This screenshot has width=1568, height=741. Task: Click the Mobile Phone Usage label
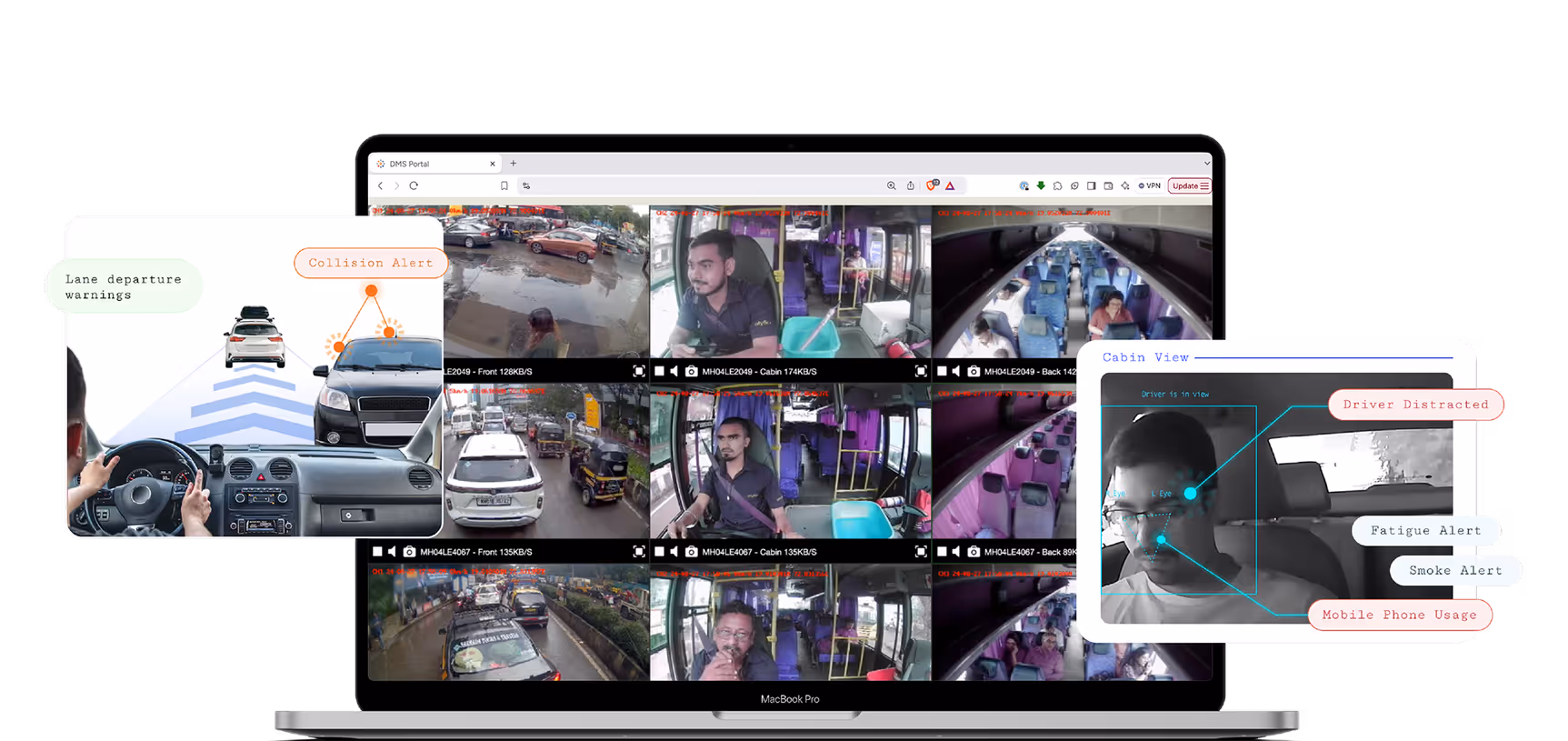coord(1400,615)
